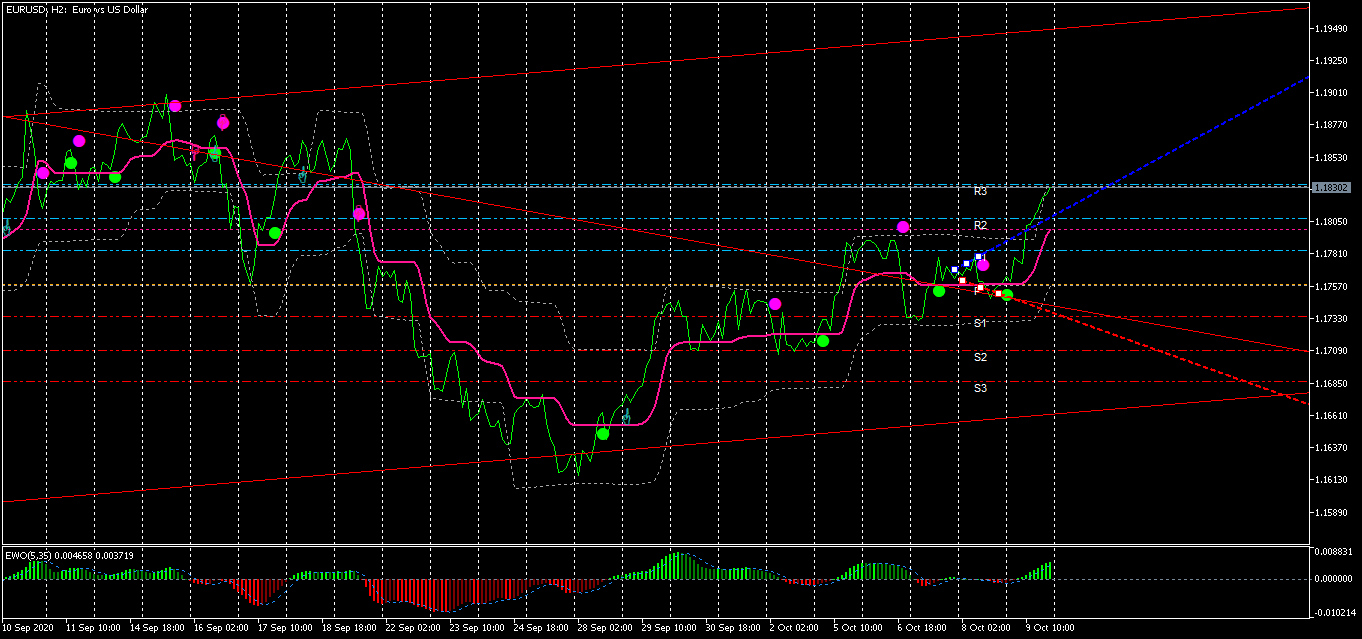This screenshot has width=1362, height=639.
Task: Click the 14 Sep 18:00 time label
Action: coord(158,628)
